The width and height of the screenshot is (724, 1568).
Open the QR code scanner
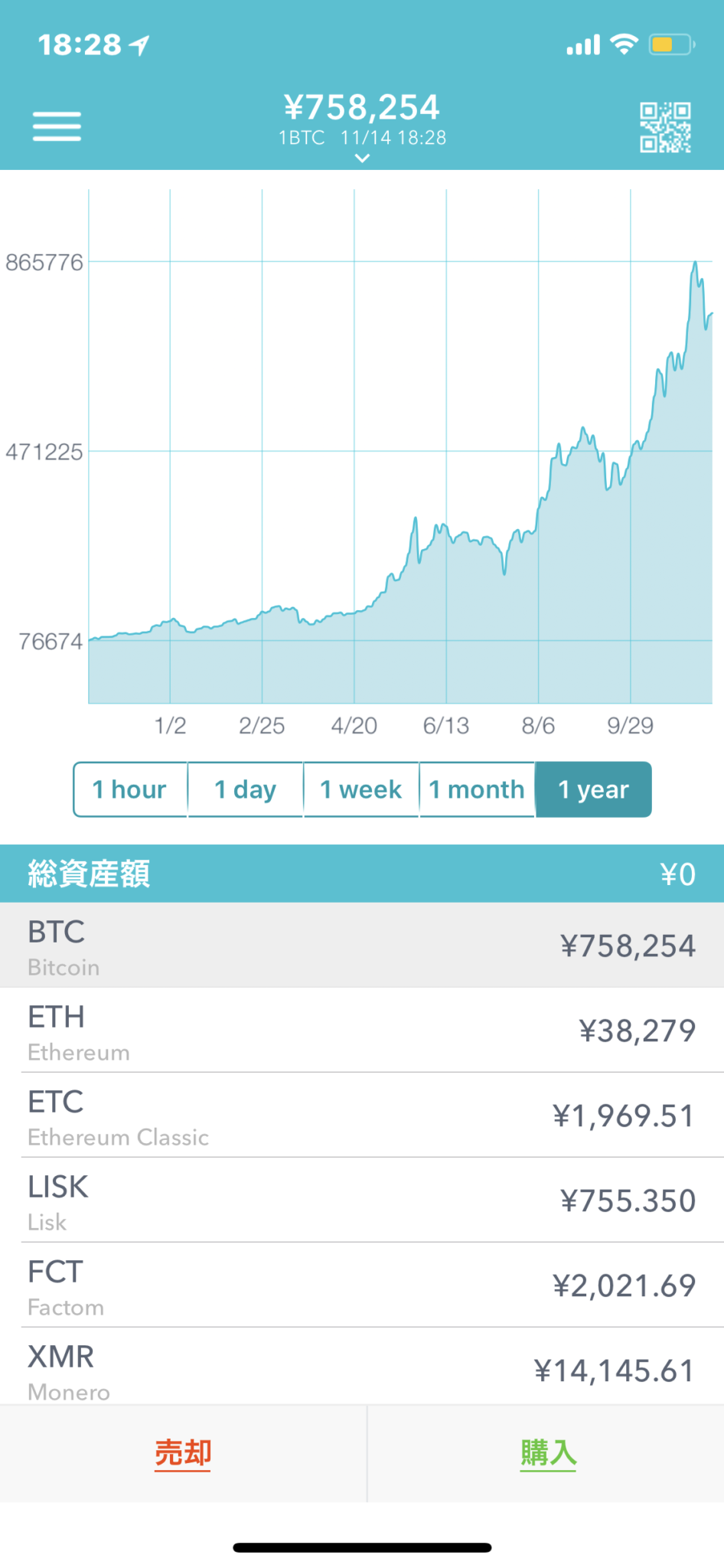click(x=665, y=127)
